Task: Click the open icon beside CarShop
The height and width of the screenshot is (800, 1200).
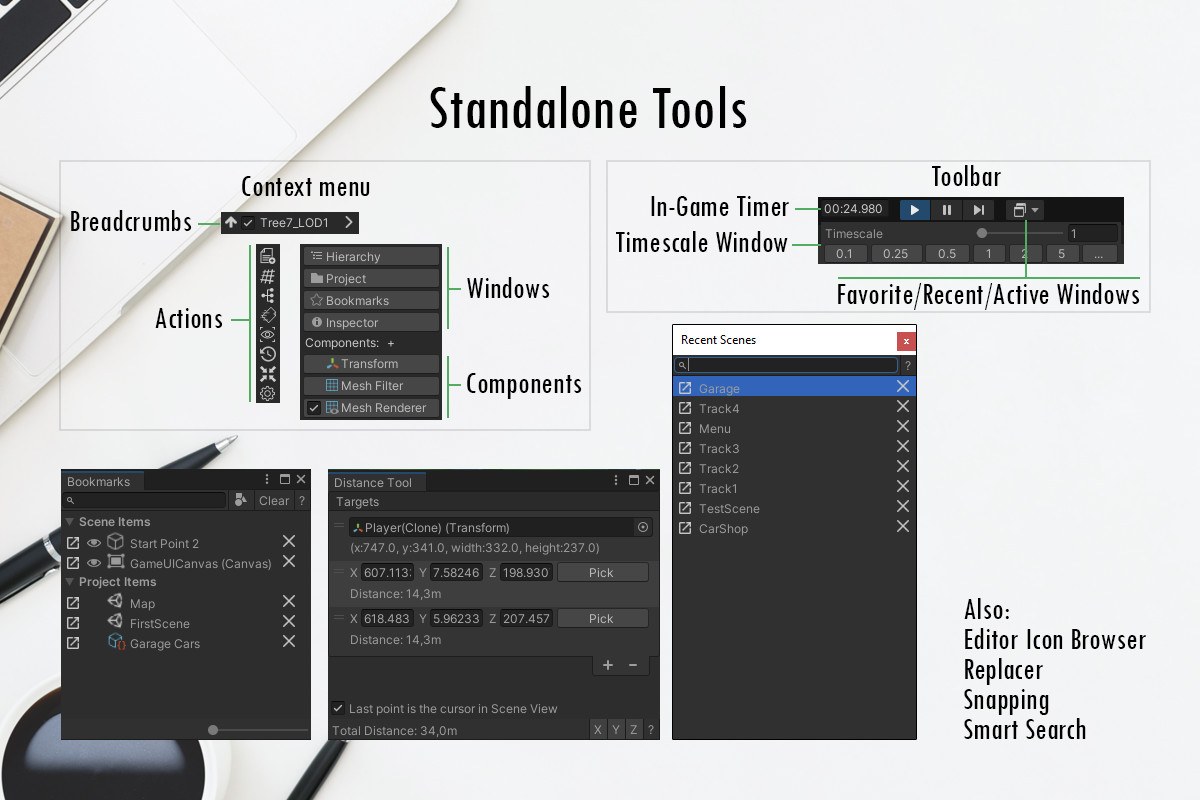Action: click(685, 528)
